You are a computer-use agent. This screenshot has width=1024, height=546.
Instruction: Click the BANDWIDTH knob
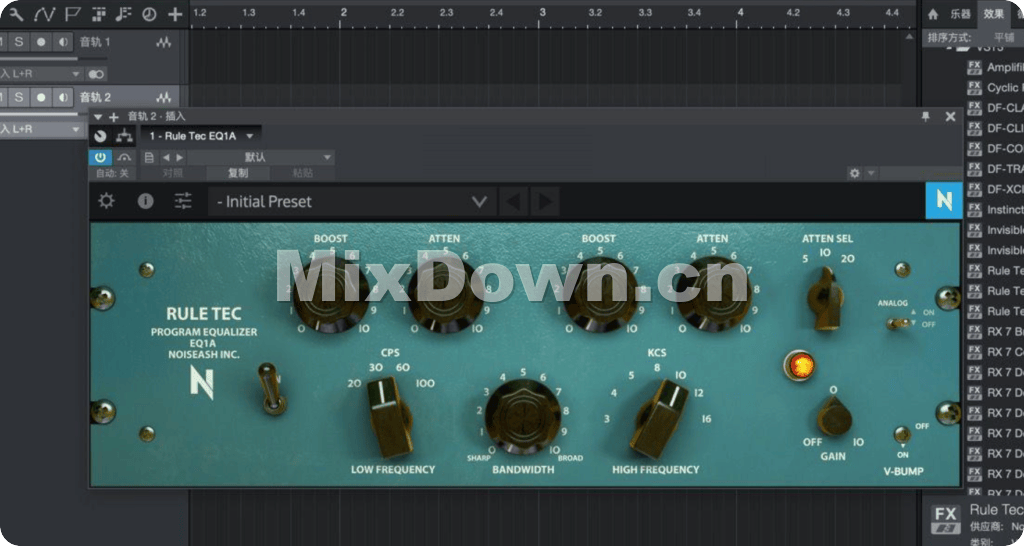click(x=522, y=417)
